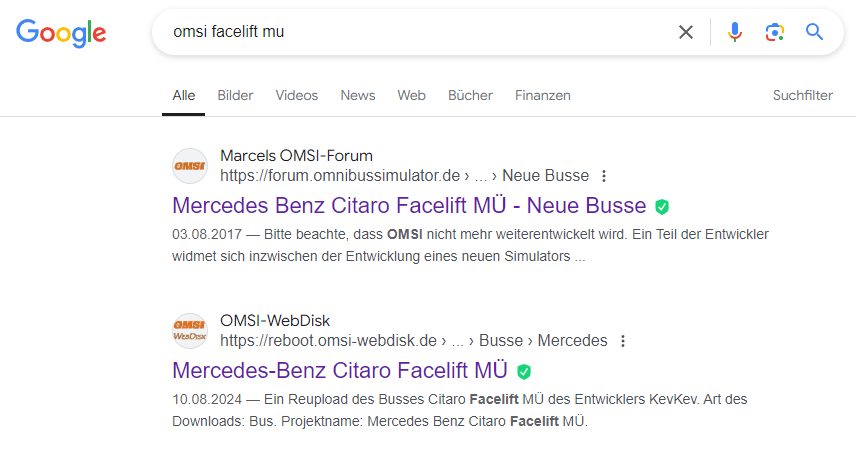
Task: Open Mercedes Benz Citaro Facelift MÜ - Neue Busse link
Action: pos(409,206)
